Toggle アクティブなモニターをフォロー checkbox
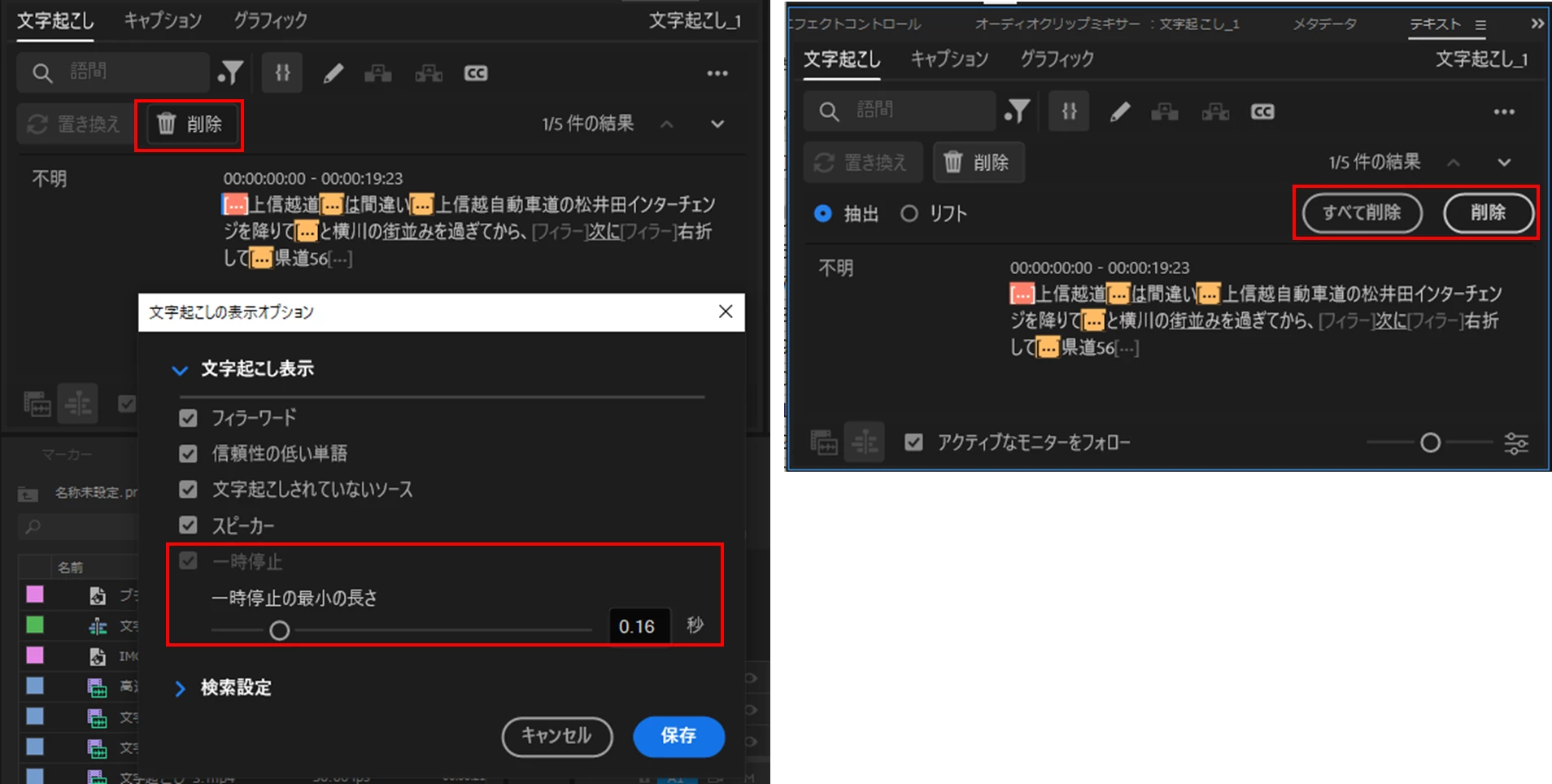Viewport: 1552px width, 784px height. click(x=913, y=442)
